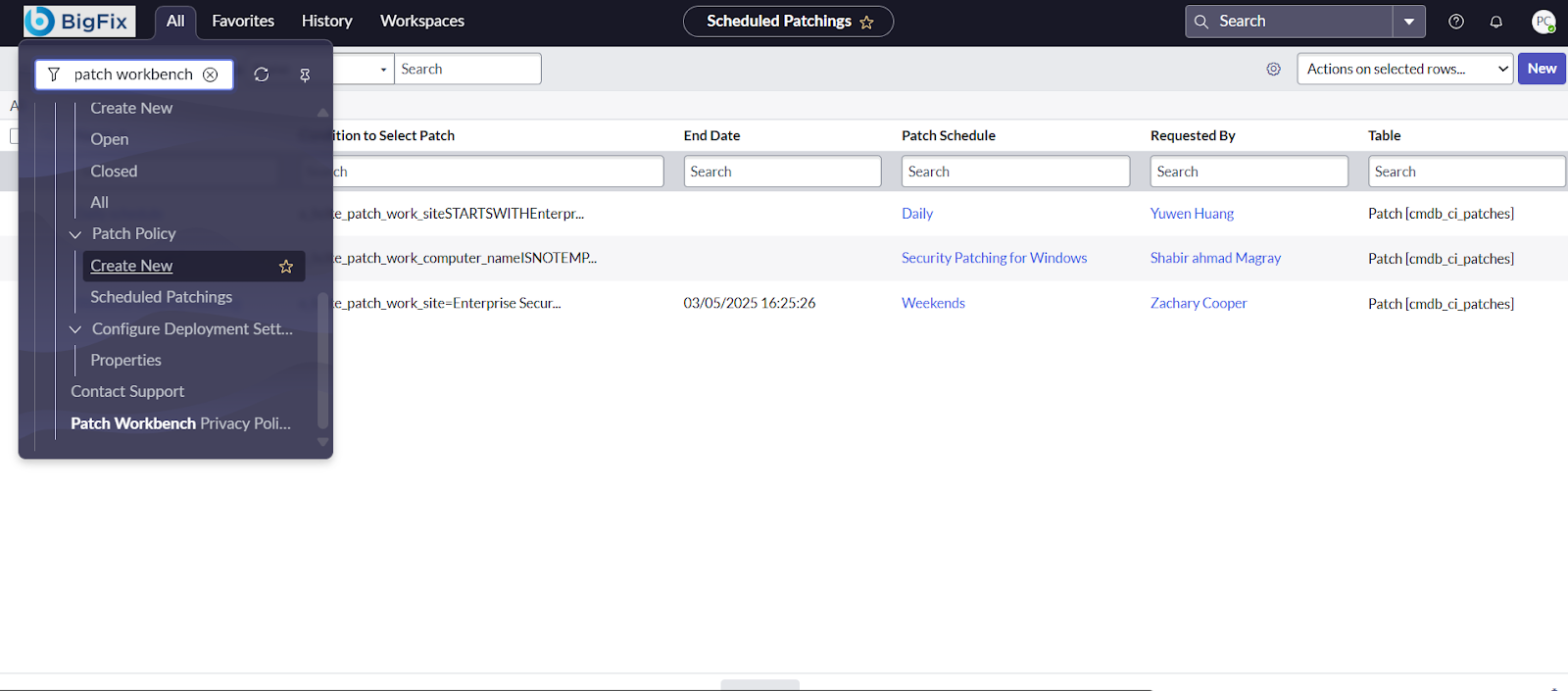This screenshot has width=1568, height=691.
Task: Sort by Table column header
Action: click(x=1385, y=135)
